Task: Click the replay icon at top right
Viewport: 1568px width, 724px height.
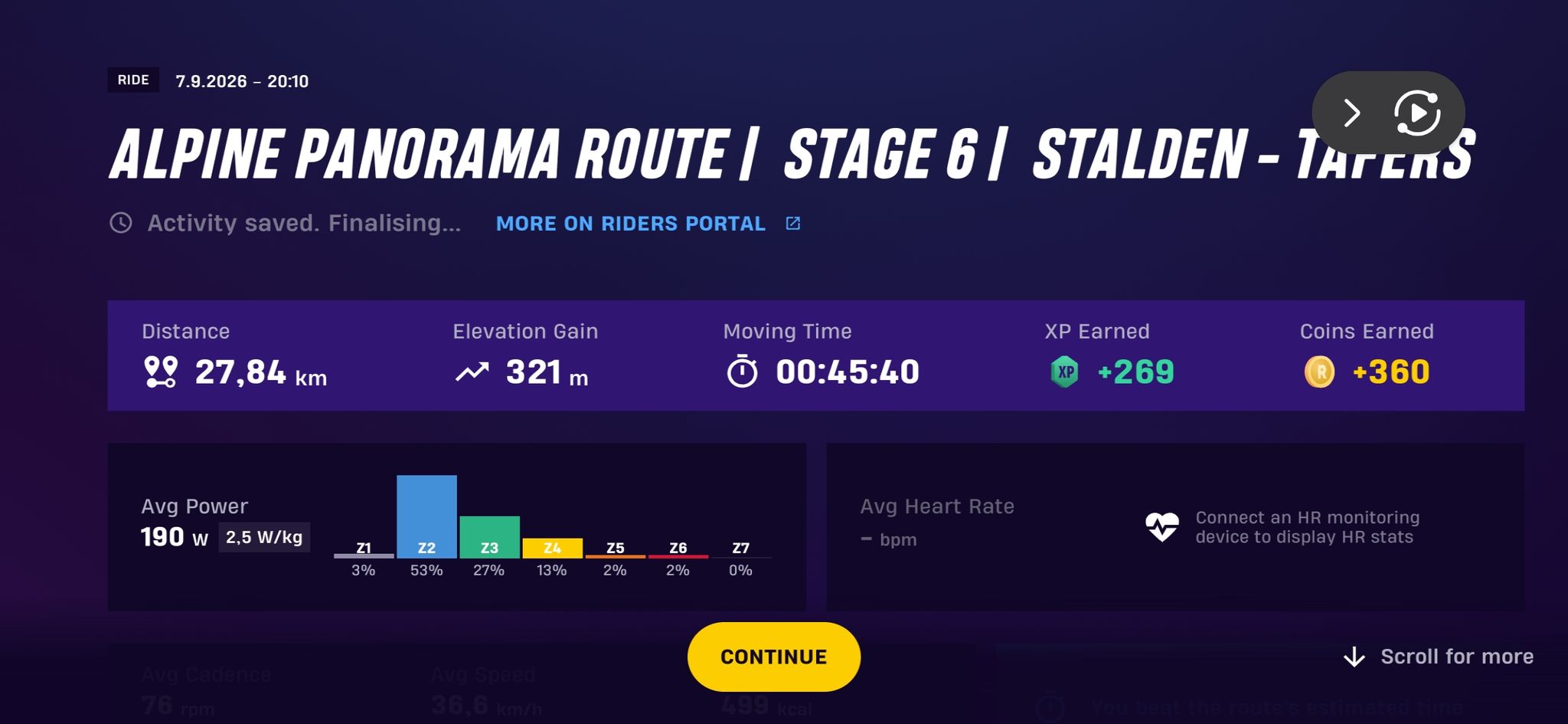Action: (x=1416, y=113)
